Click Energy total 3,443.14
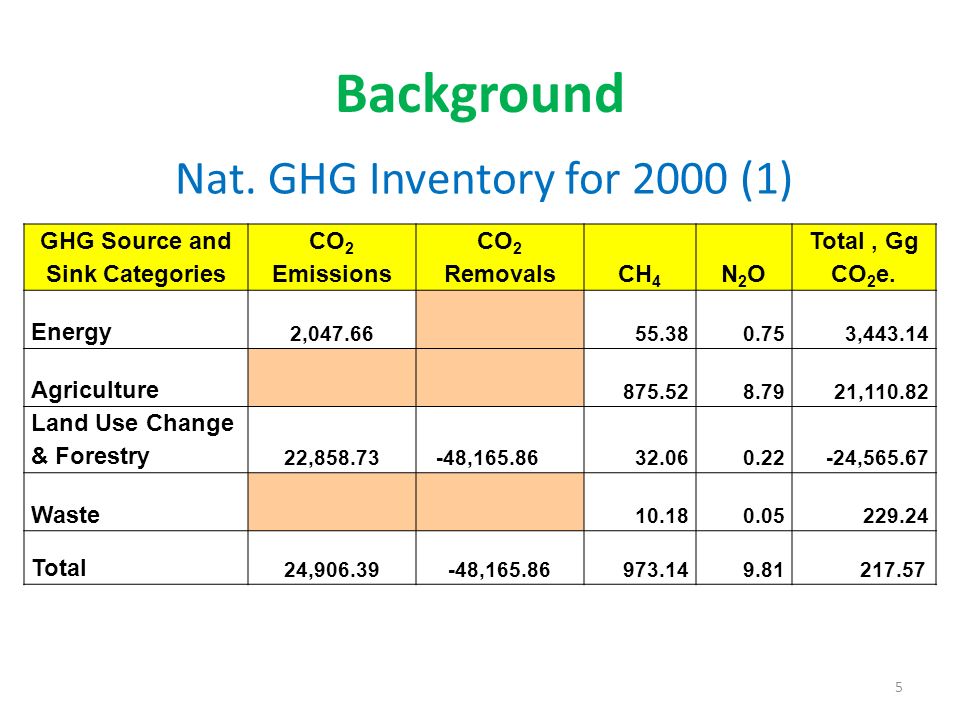This screenshot has width=960, height=720. pyautogui.click(x=887, y=334)
